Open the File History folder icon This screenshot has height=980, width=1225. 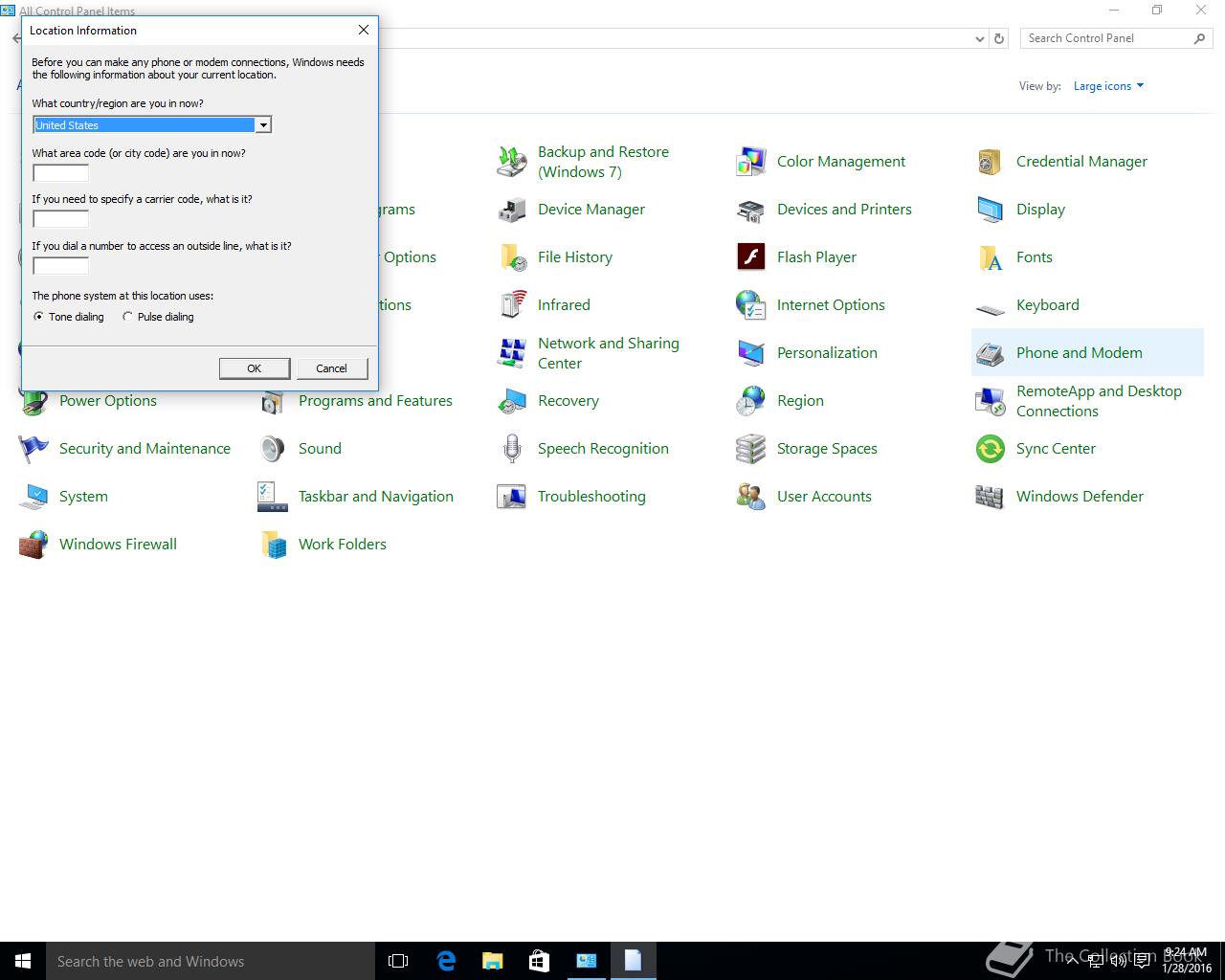(512, 257)
